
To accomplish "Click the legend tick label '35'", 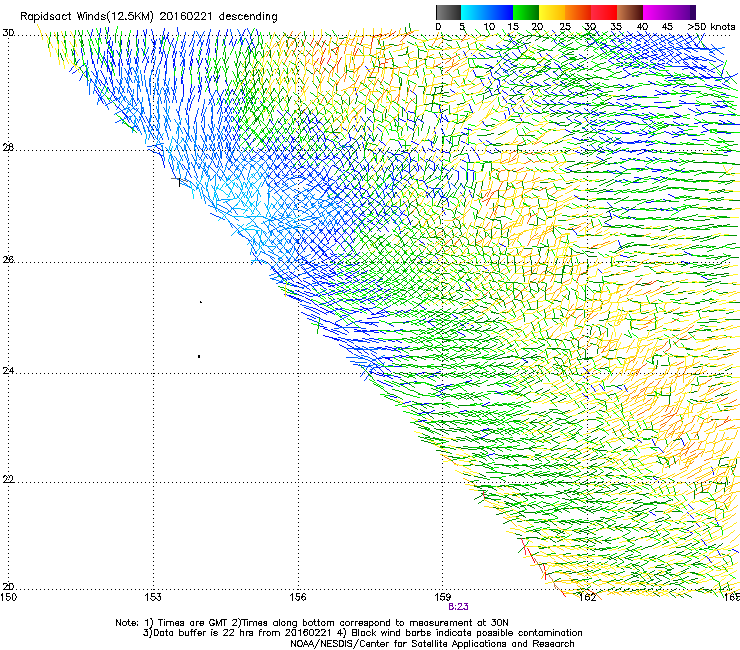I will pos(616,27).
